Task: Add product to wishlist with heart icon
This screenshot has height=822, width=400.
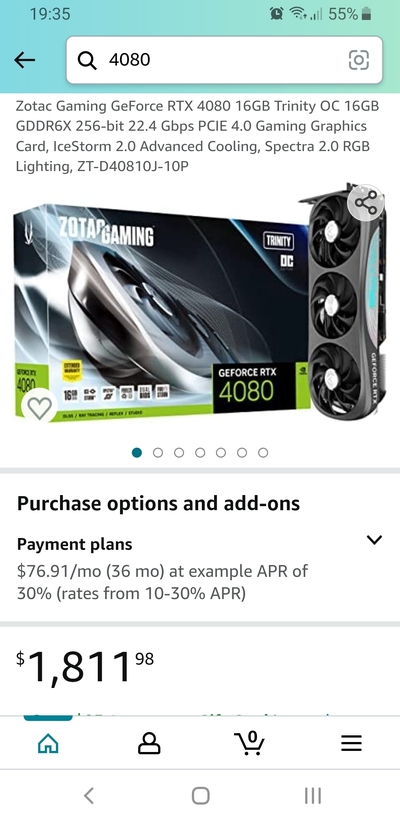Action: click(39, 407)
